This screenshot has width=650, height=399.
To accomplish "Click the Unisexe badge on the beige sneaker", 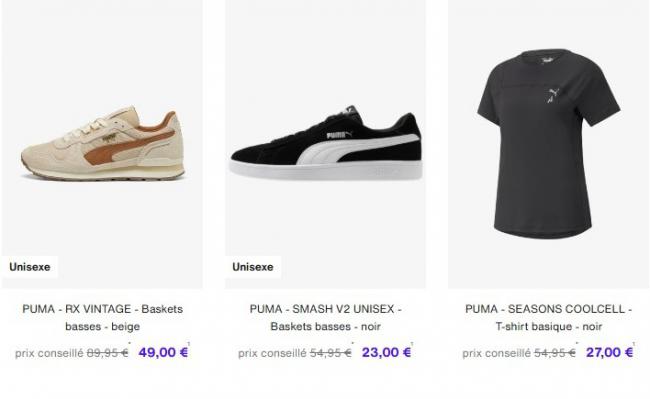I will pos(29,267).
